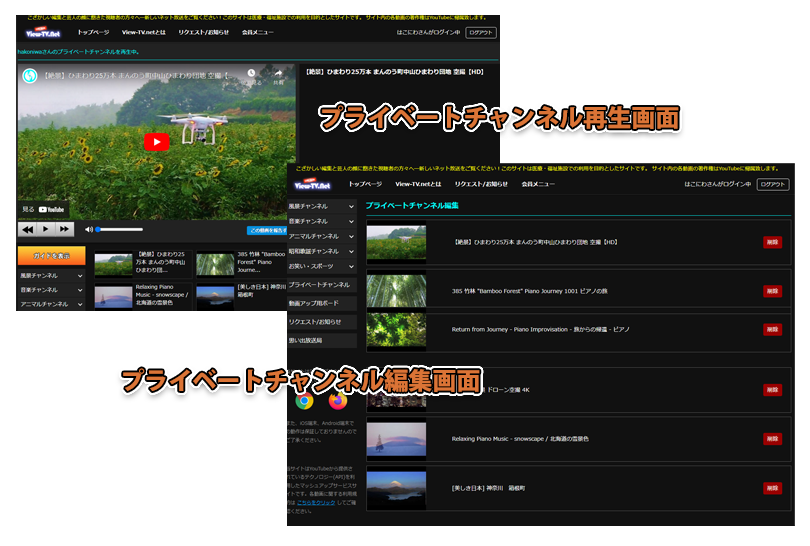Select sunflower thumbnail in playback playlist
Screen dimensions: 810x546
point(114,264)
